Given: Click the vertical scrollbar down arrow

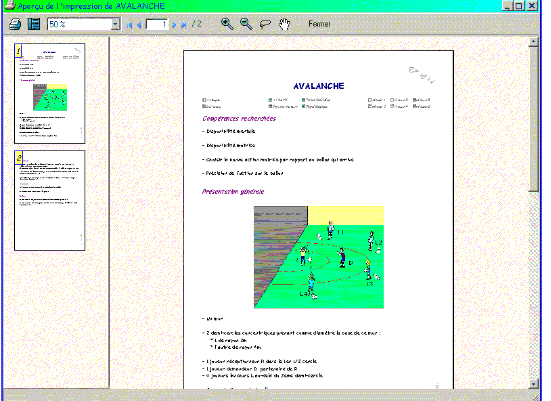Looking at the screenshot, I should 533,384.
